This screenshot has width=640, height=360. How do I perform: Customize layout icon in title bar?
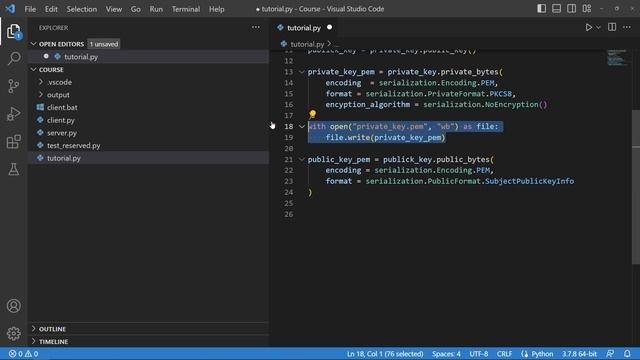(x=587, y=9)
